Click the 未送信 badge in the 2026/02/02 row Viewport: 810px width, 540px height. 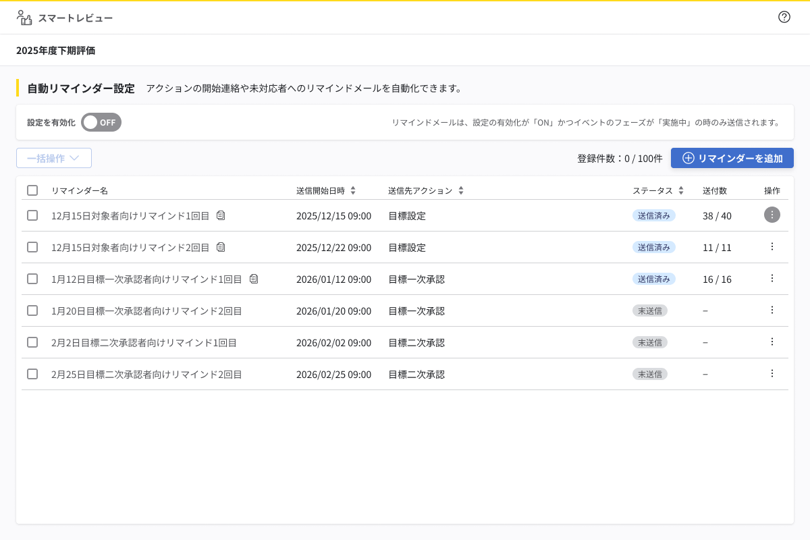click(x=650, y=342)
